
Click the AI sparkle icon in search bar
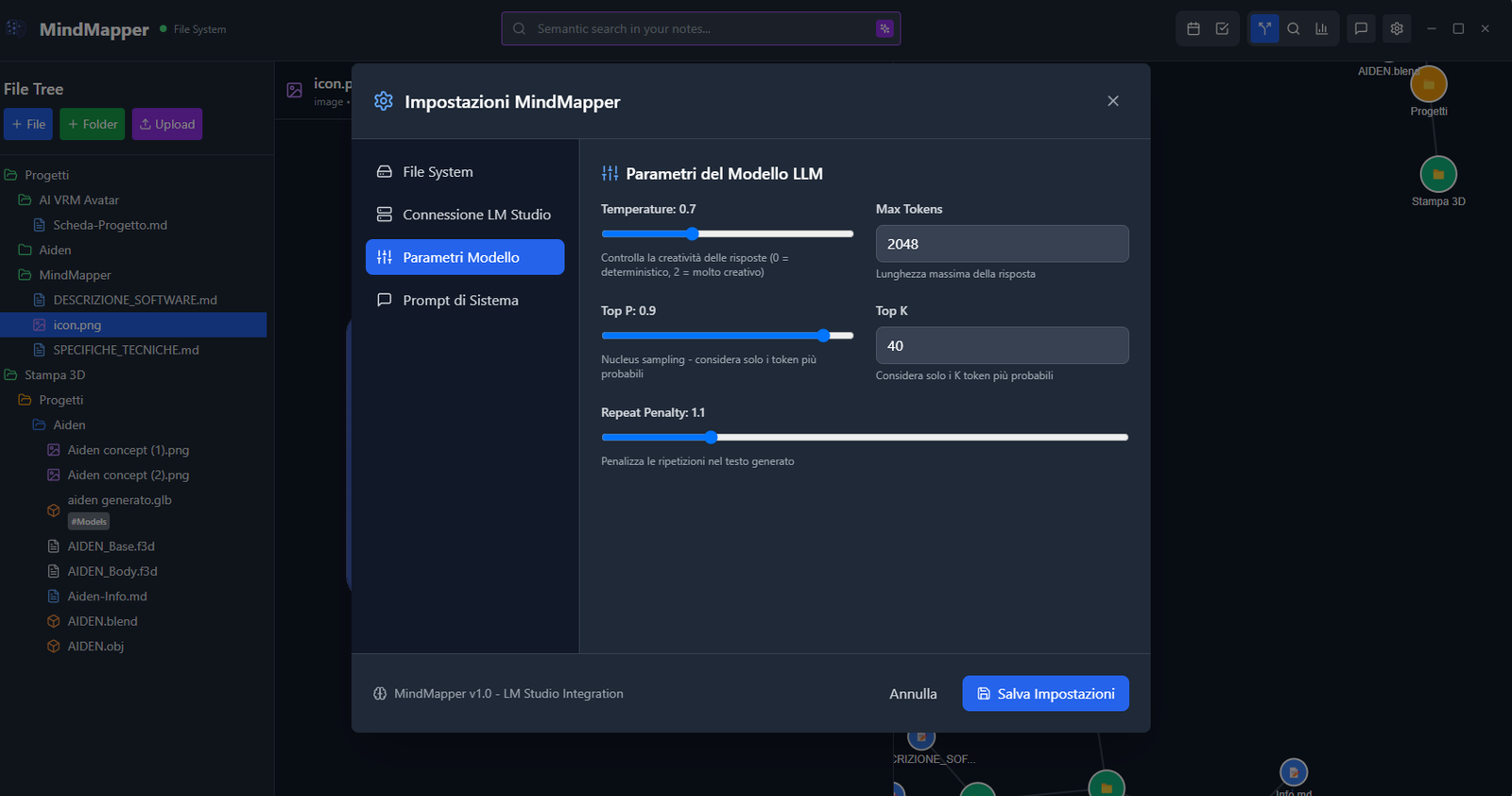pyautogui.click(x=885, y=29)
